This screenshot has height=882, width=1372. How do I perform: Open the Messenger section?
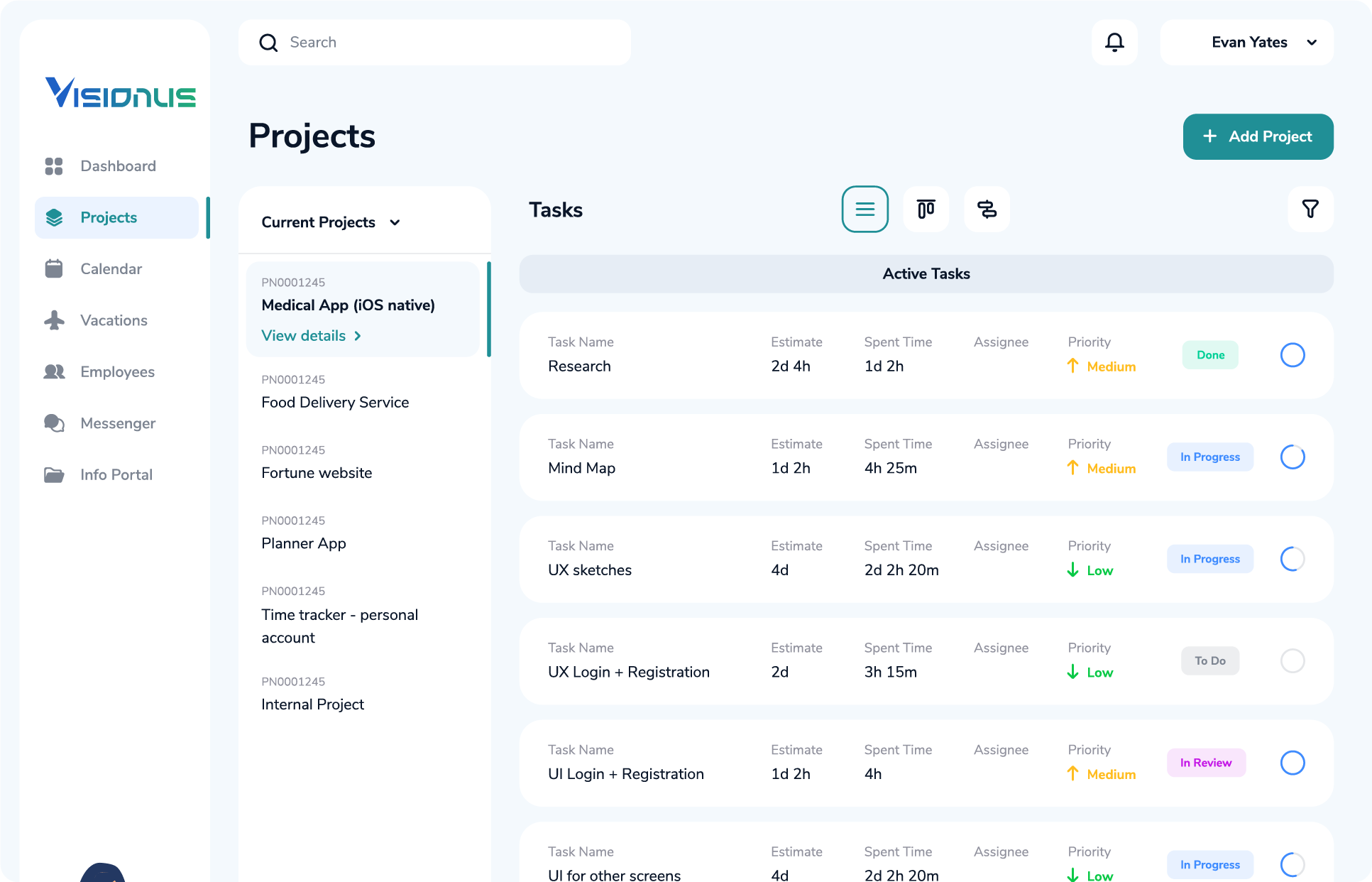click(117, 423)
